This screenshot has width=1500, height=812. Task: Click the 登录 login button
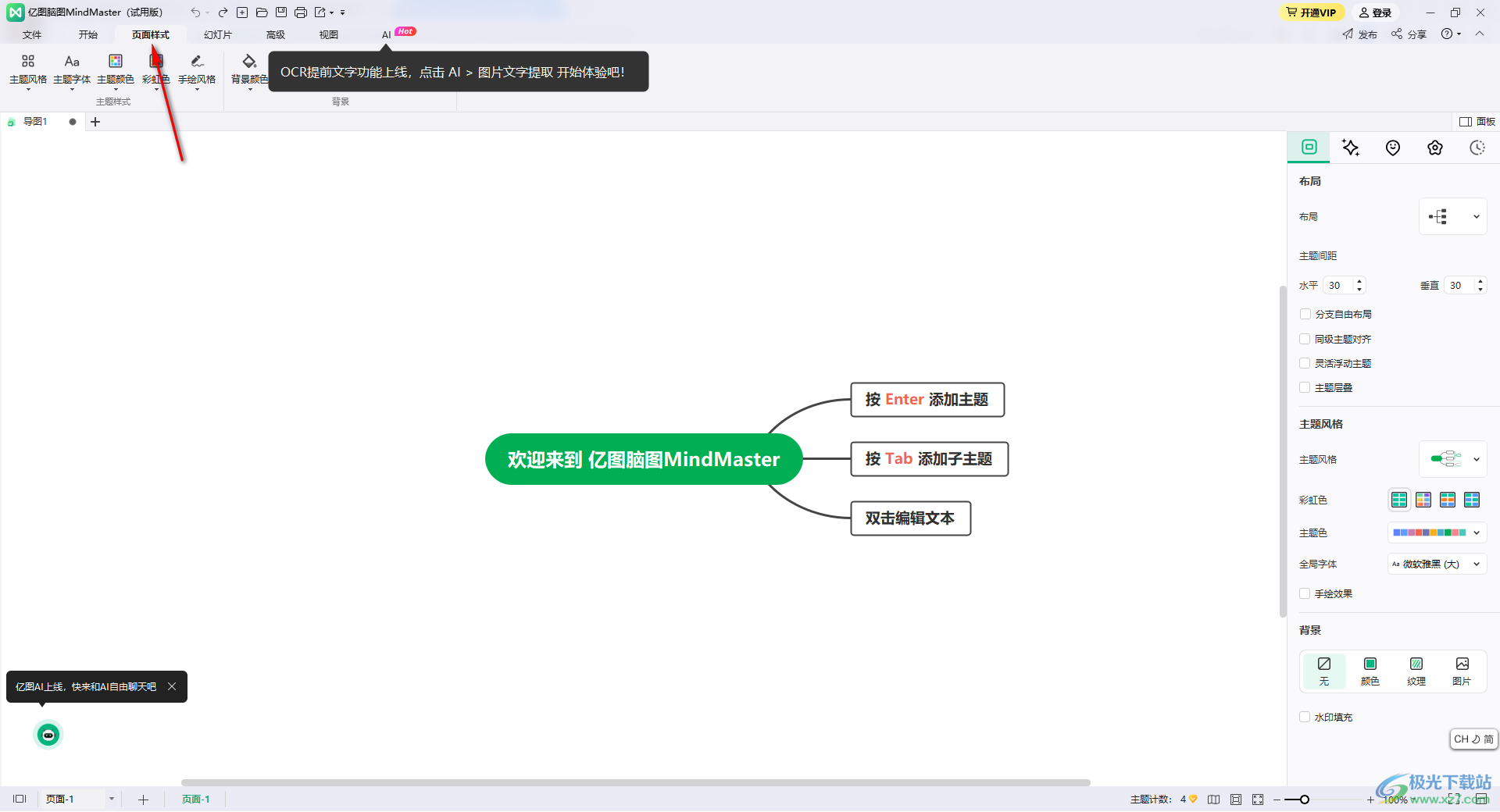1376,12
